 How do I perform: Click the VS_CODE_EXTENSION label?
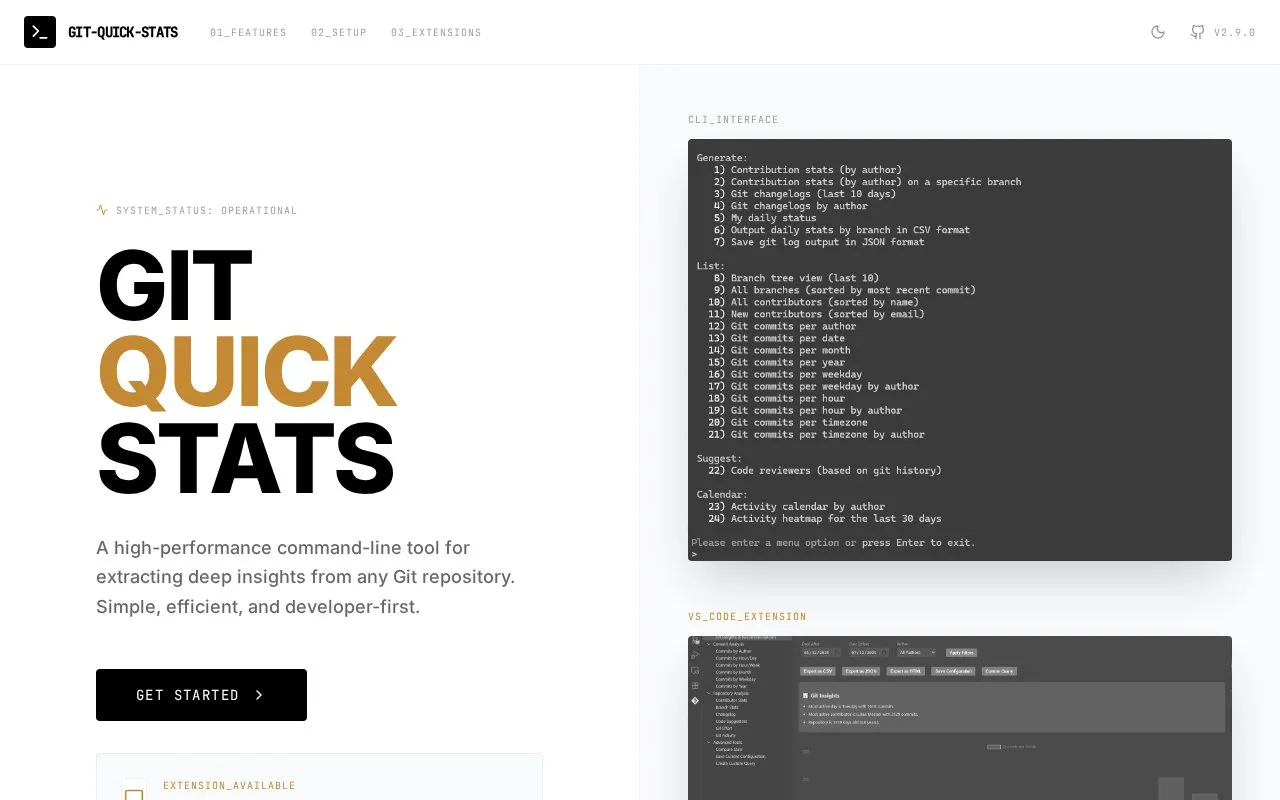click(x=747, y=617)
